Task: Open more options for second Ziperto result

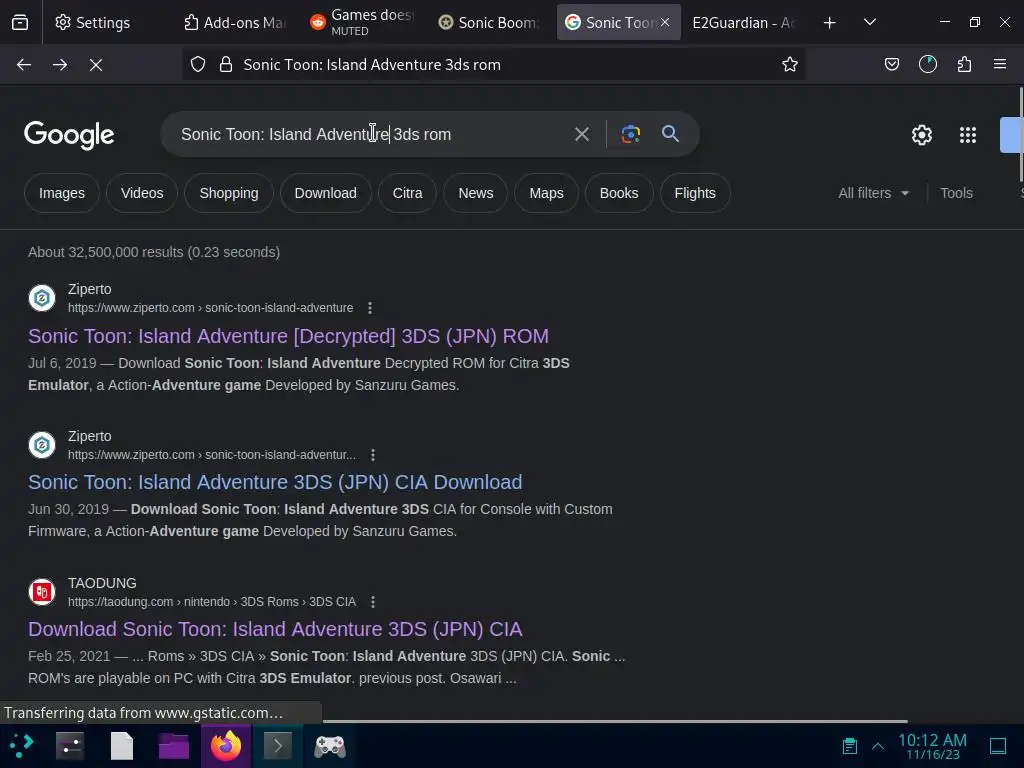Action: click(373, 455)
